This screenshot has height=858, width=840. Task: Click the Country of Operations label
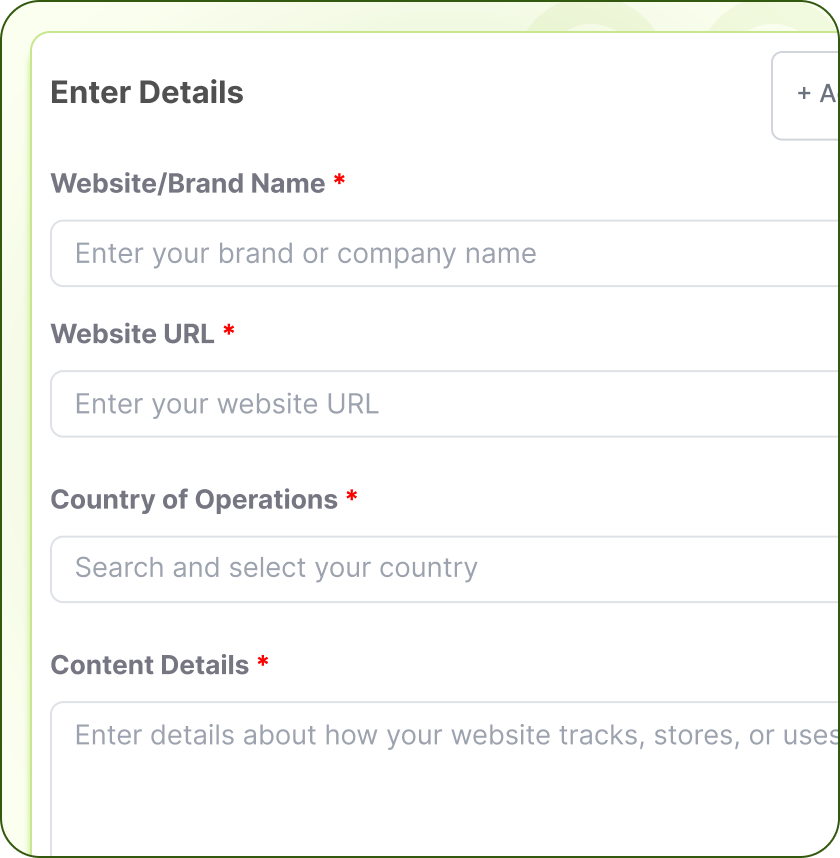tap(193, 499)
